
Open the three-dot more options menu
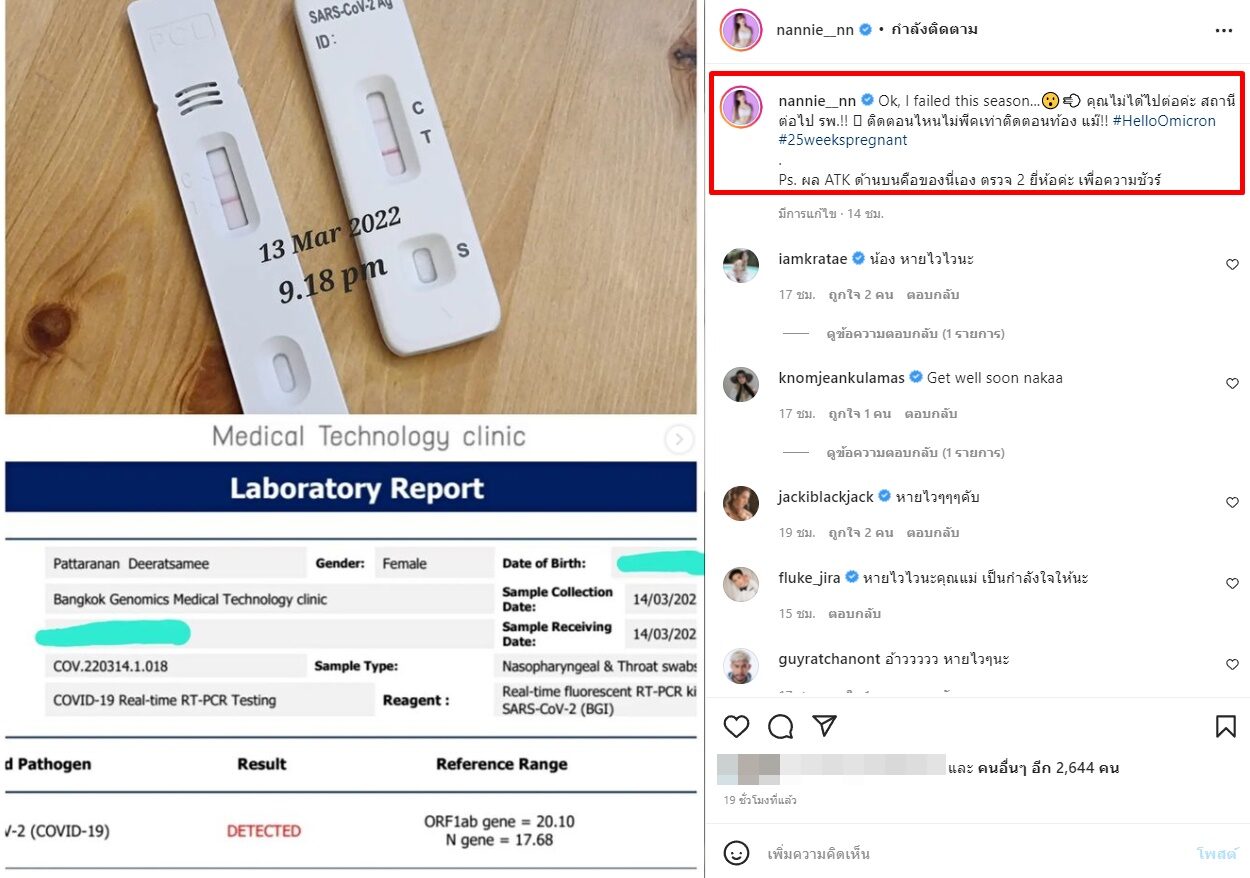coord(1224,31)
